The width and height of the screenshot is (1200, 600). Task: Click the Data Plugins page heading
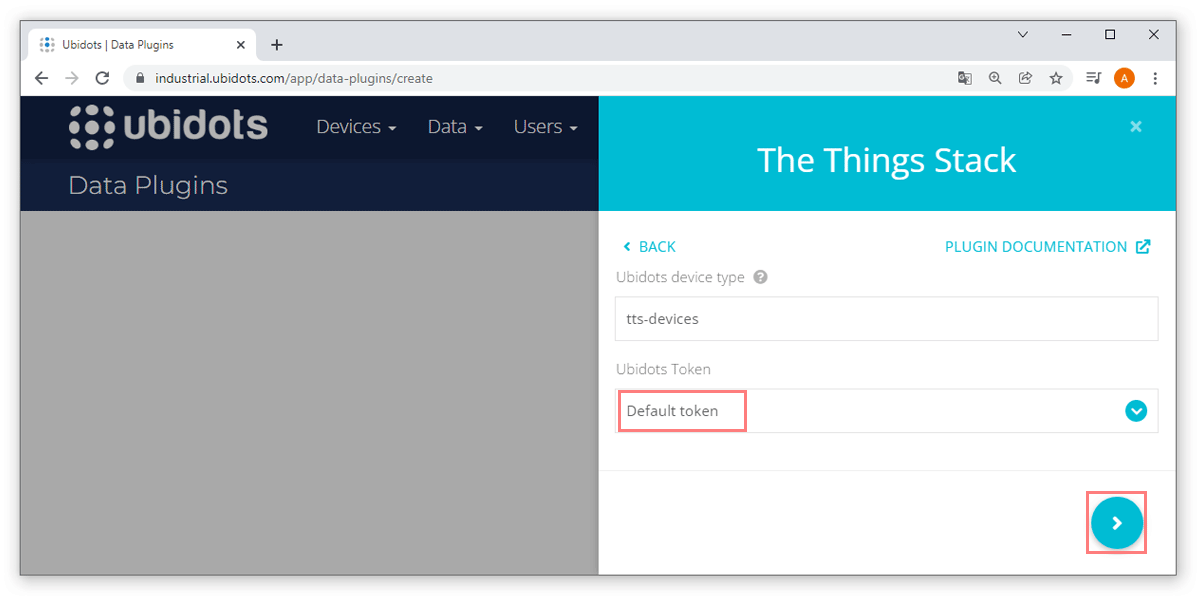click(x=148, y=185)
